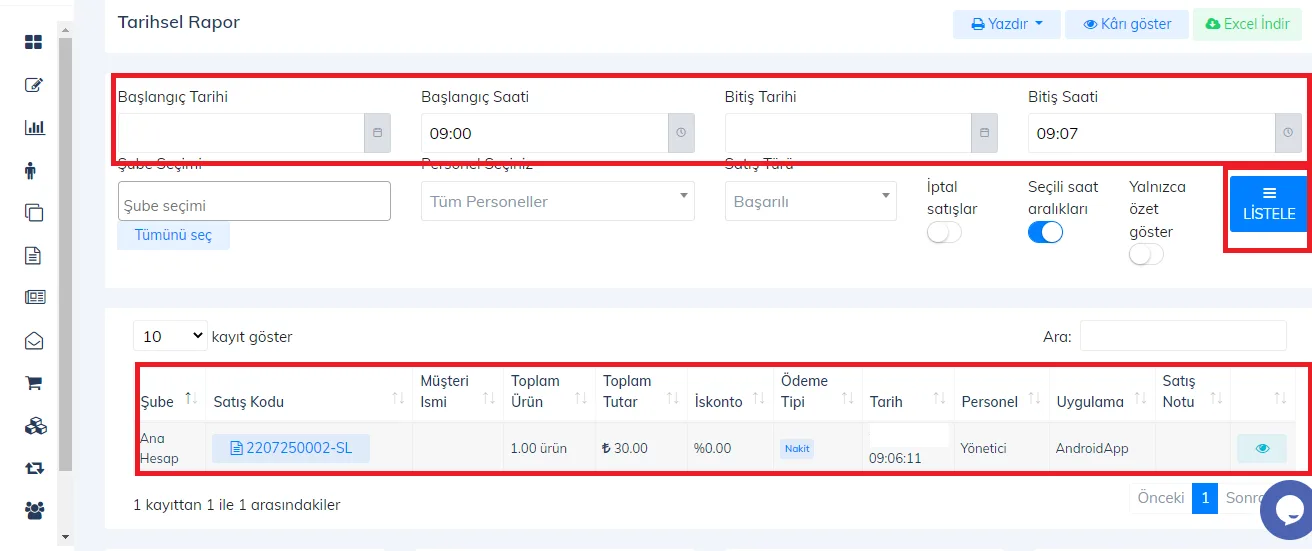This screenshot has width=1312, height=551.
Task: Enable the Yalnızca özet göster switch
Action: point(1146,255)
